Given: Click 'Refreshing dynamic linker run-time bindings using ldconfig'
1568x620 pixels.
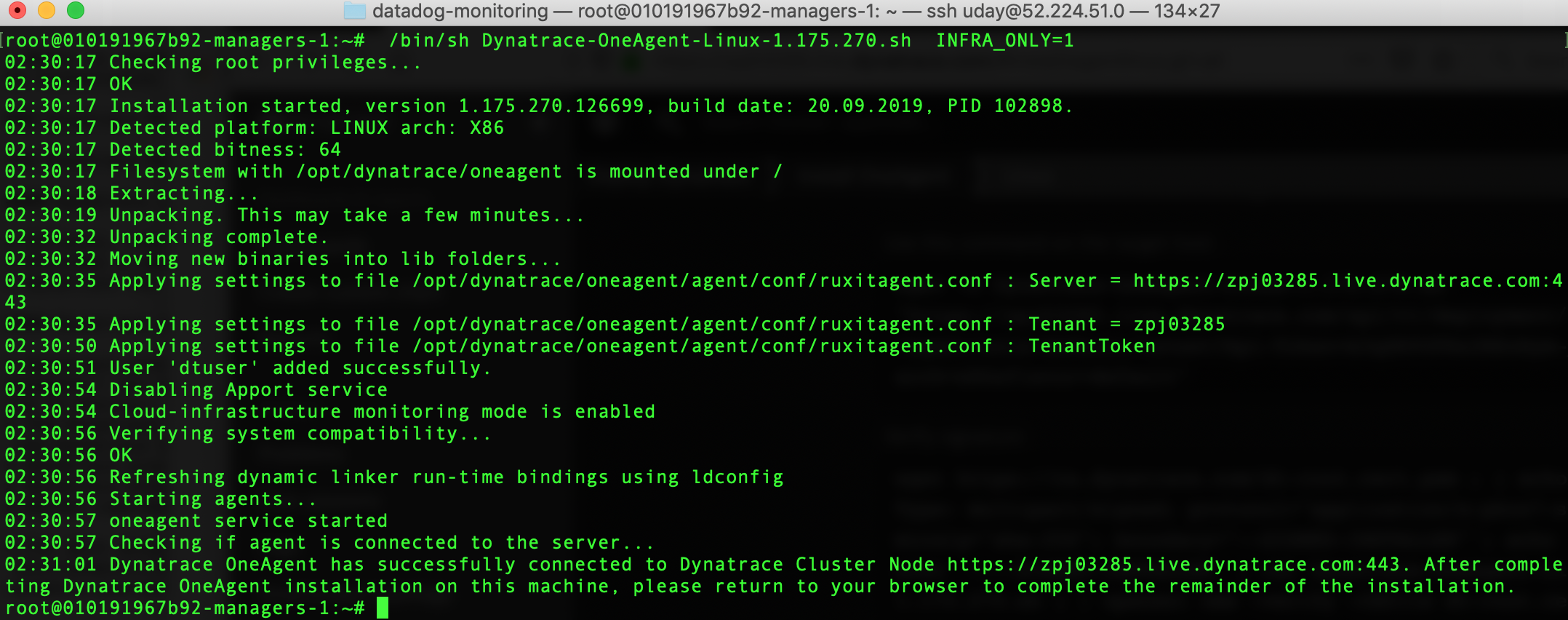Looking at the screenshot, I should (x=447, y=477).
